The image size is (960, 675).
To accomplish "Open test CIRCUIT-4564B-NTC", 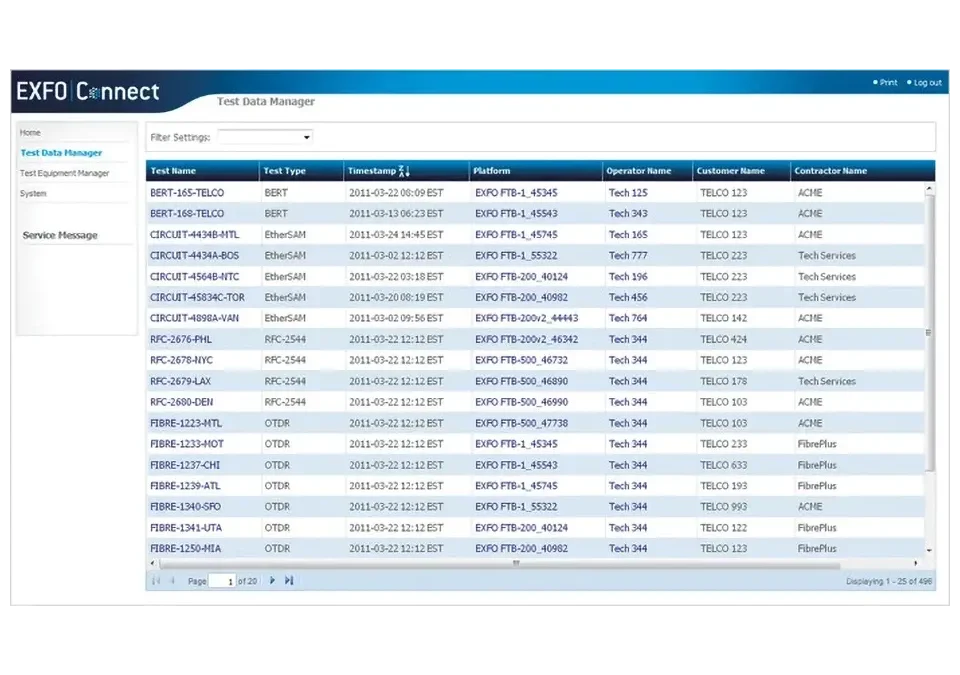I will pyautogui.click(x=194, y=277).
